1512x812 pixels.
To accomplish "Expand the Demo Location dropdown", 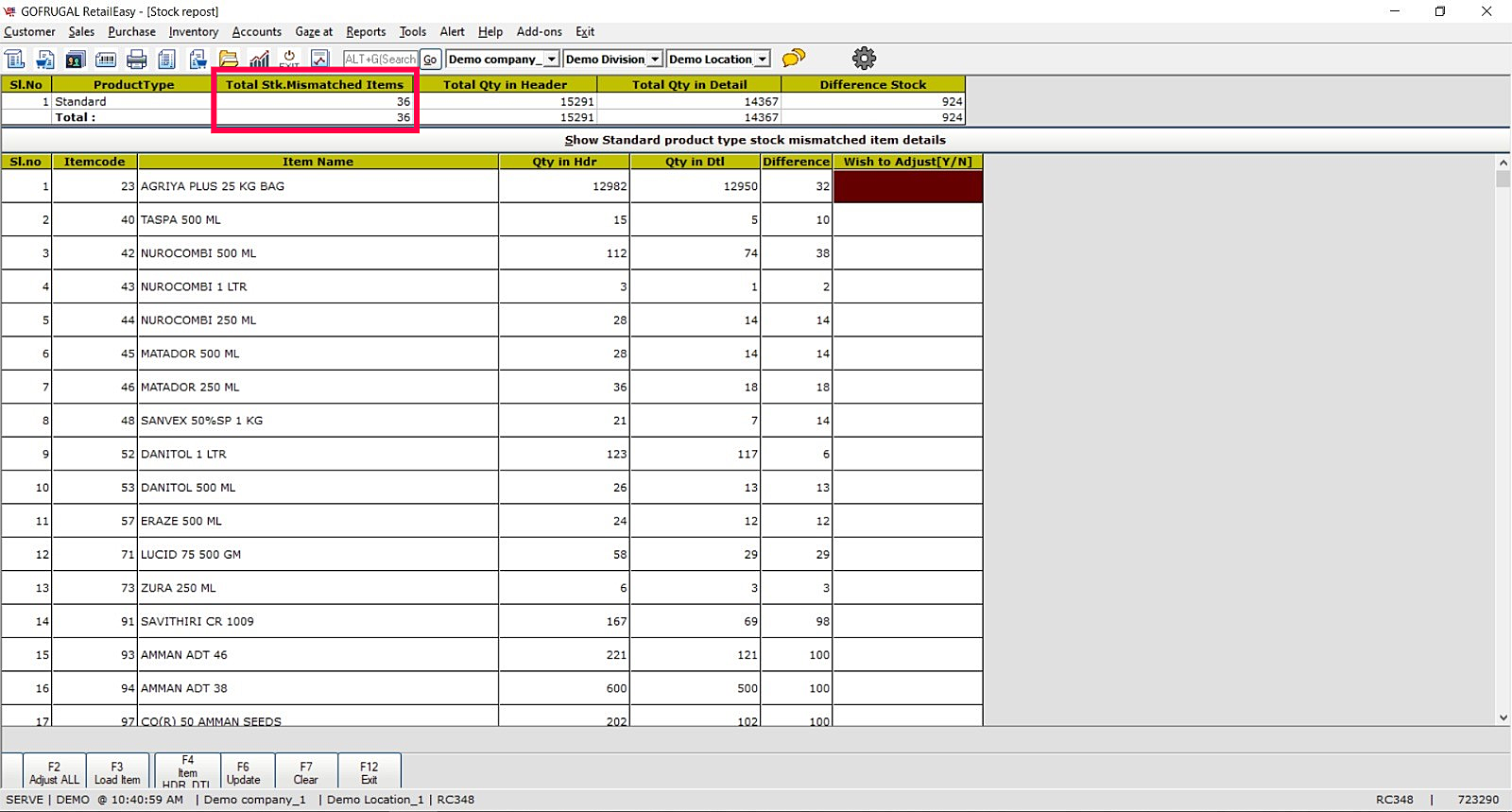I will [762, 59].
